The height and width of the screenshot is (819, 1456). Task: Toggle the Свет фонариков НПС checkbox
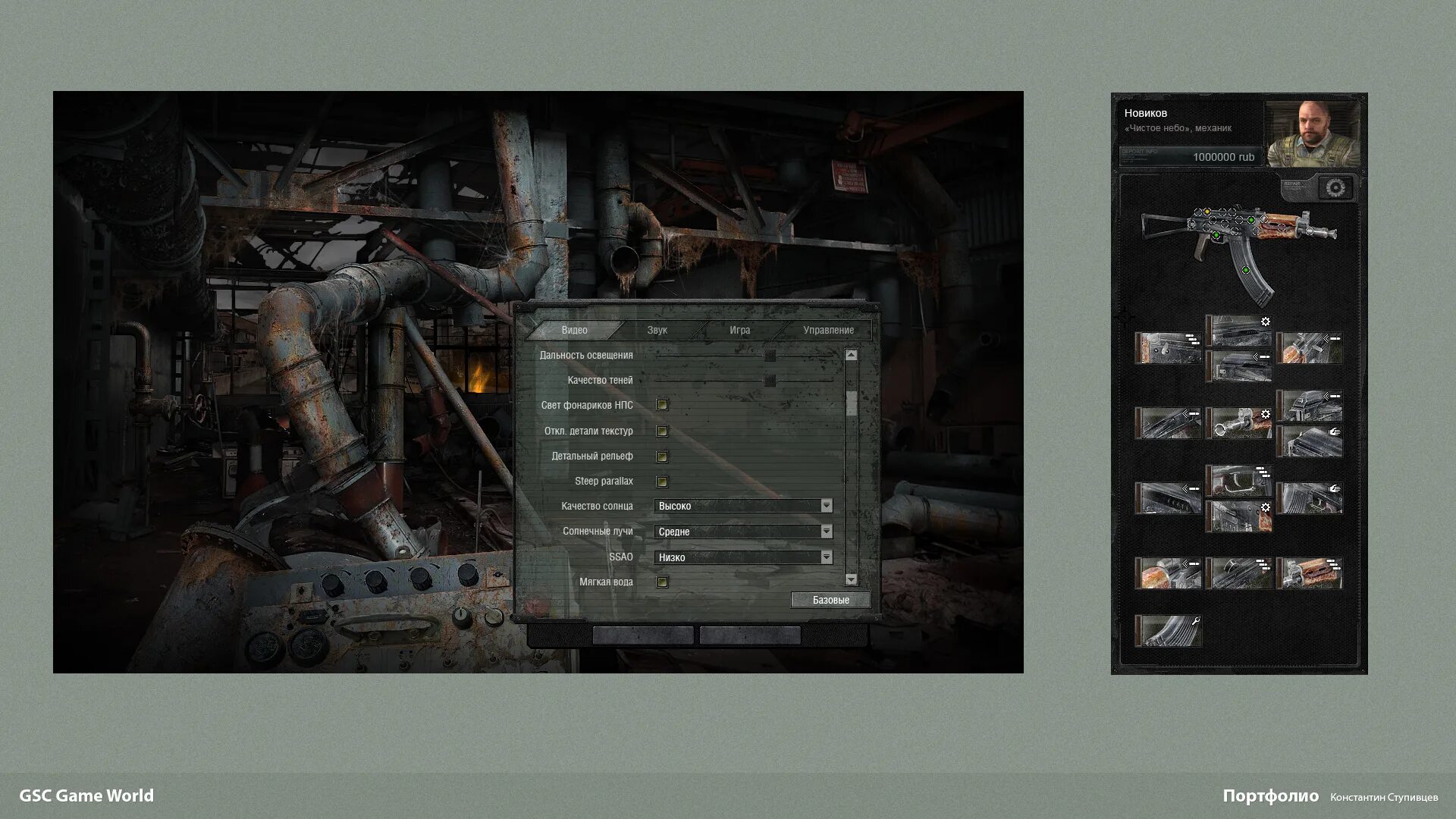[662, 405]
